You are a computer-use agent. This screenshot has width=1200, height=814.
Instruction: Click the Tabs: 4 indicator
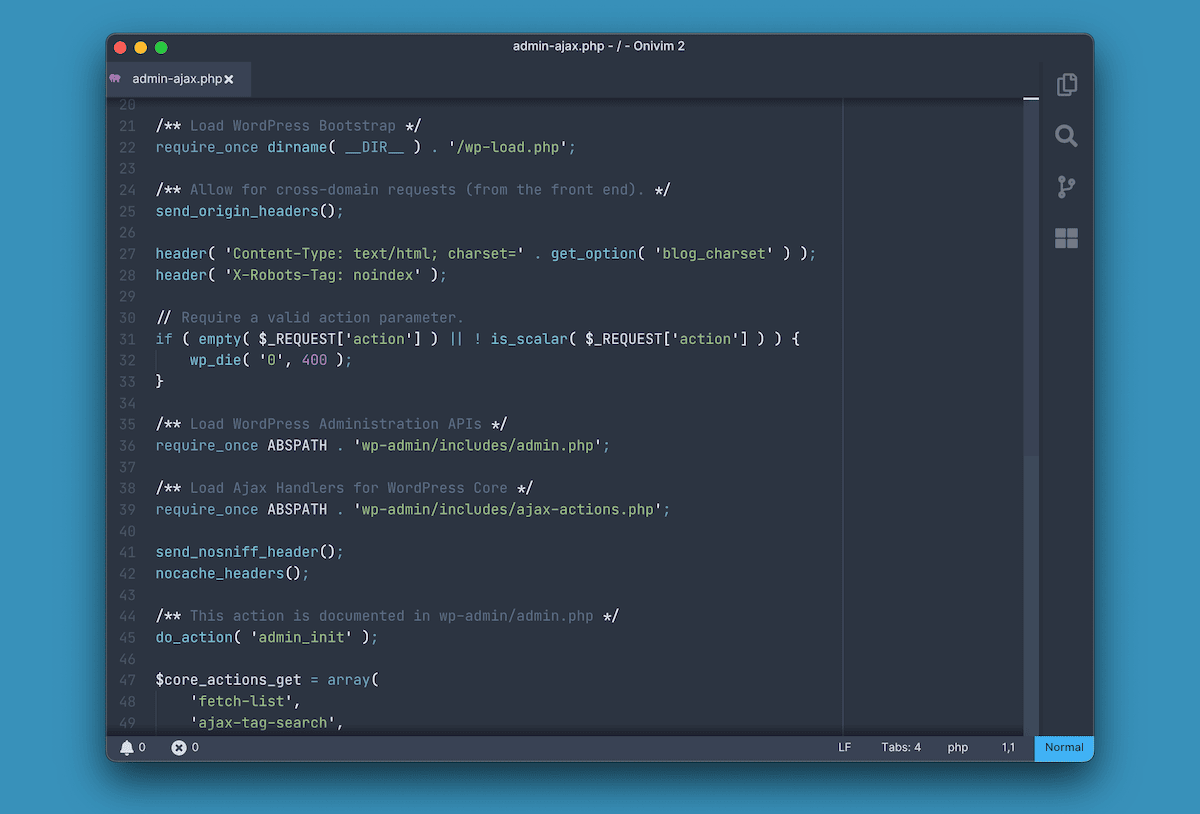pos(901,747)
